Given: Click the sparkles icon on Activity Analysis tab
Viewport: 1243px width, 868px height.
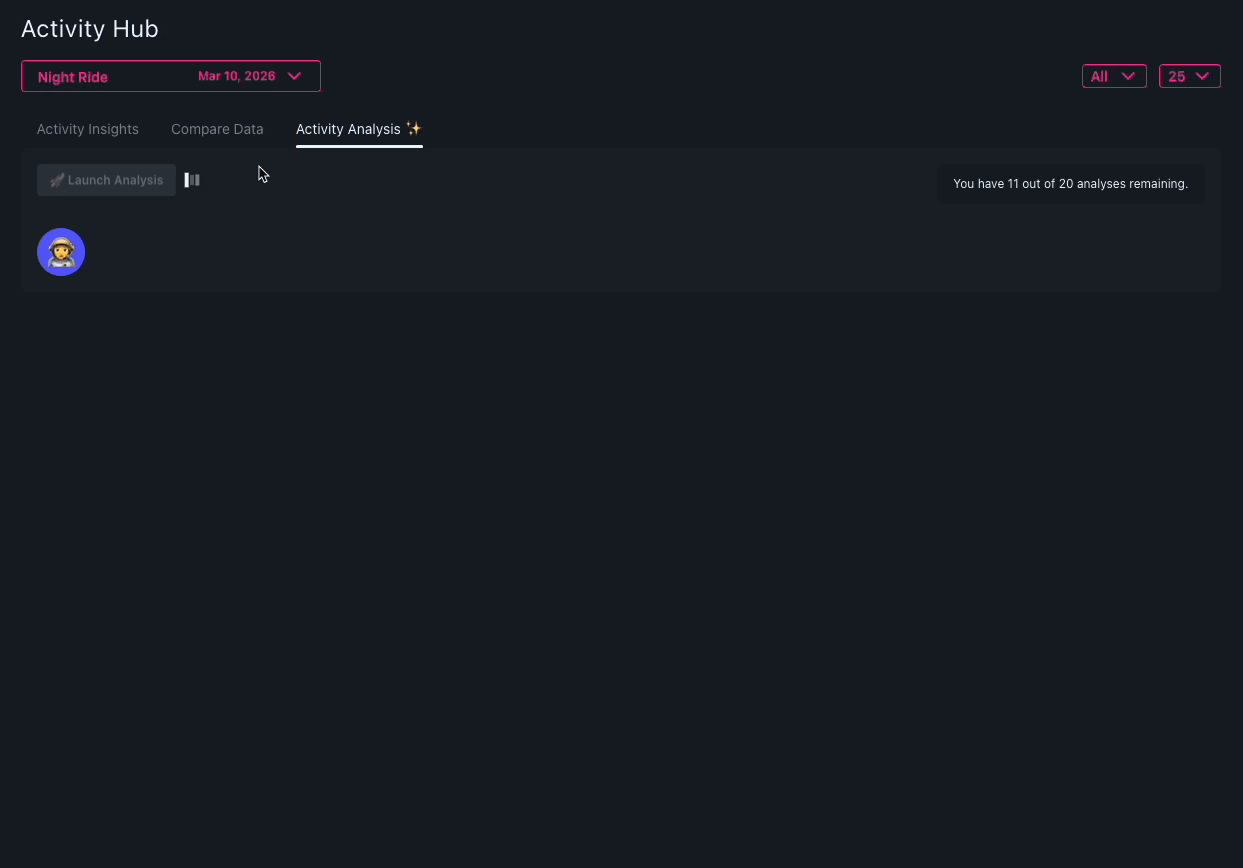Looking at the screenshot, I should tap(413, 128).
